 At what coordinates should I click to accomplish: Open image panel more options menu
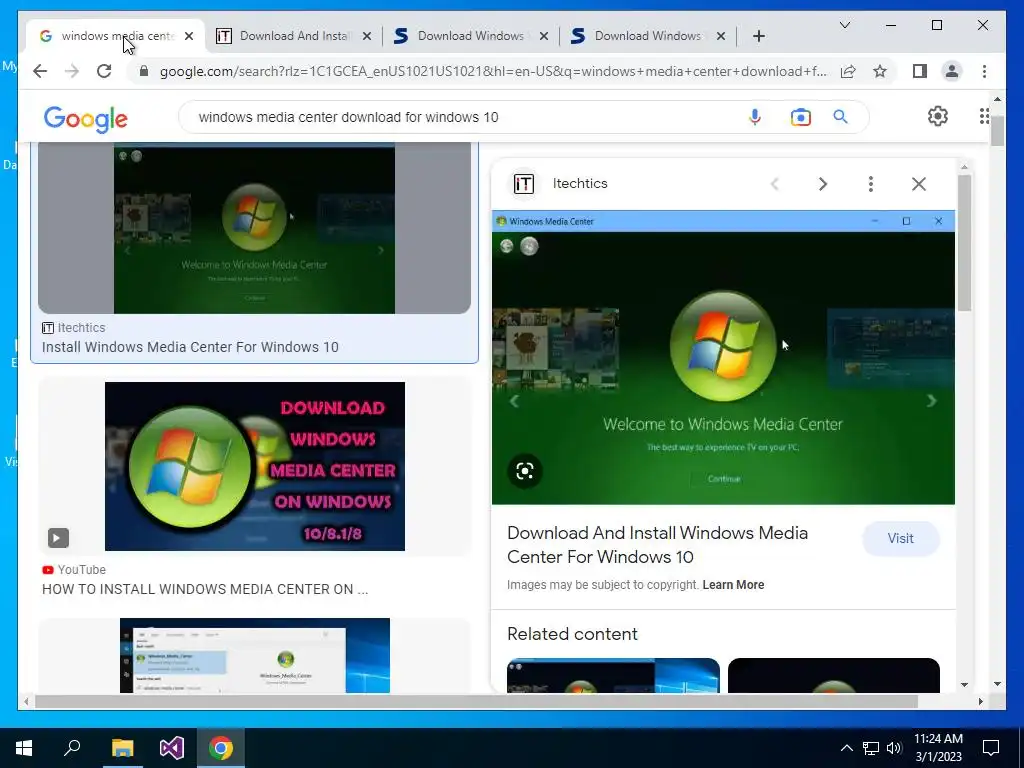click(x=871, y=184)
